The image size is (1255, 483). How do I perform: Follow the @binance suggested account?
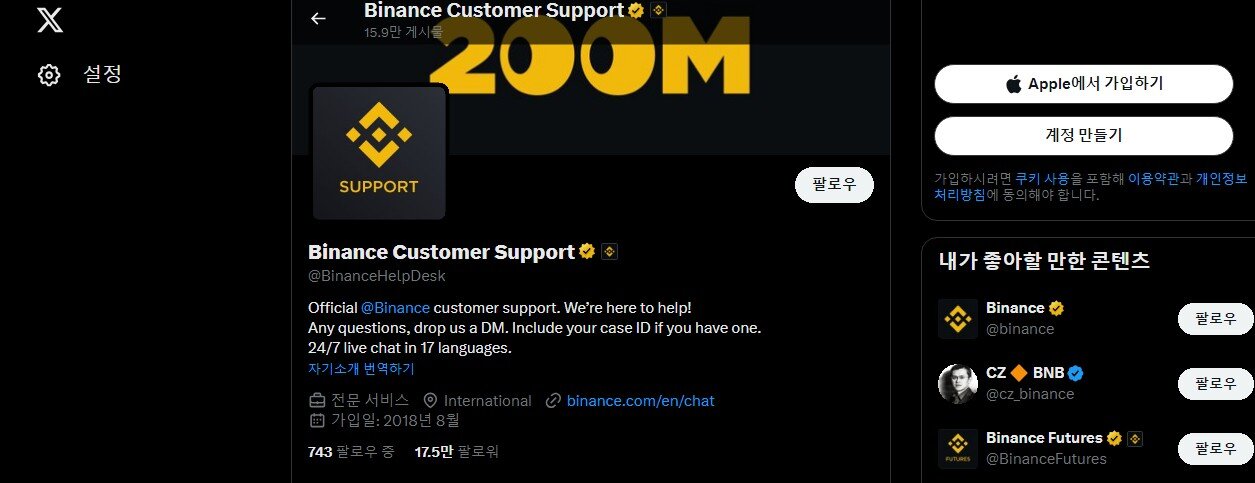click(x=1215, y=319)
